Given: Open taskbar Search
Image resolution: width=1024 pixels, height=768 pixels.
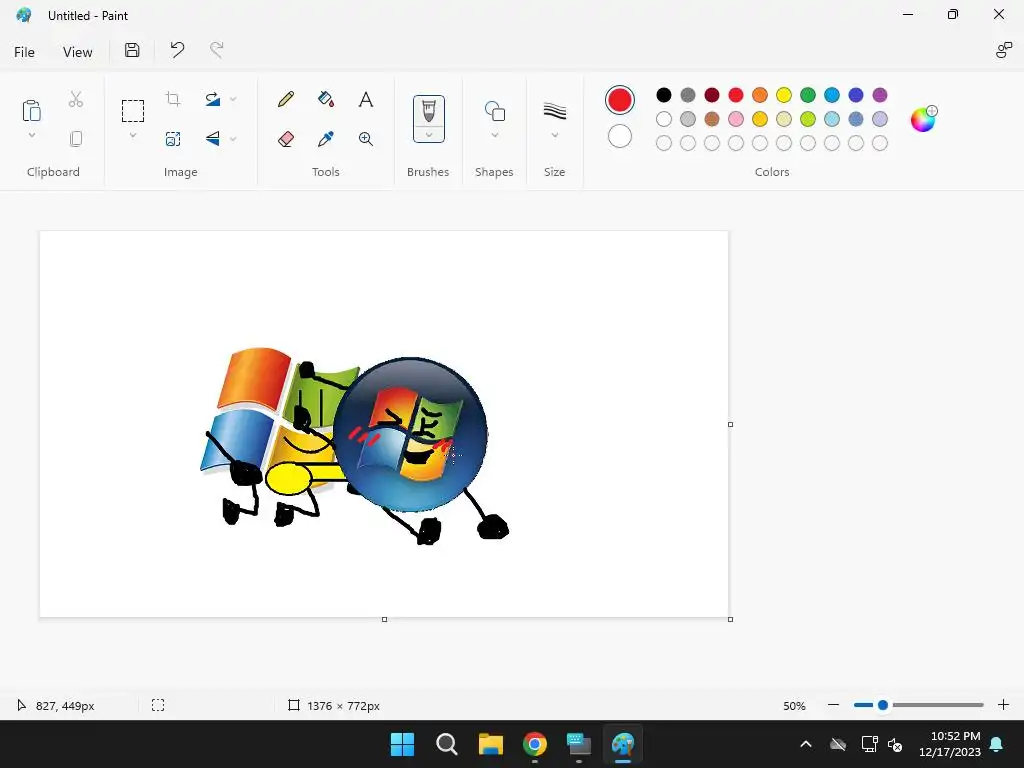Looking at the screenshot, I should coord(447,744).
